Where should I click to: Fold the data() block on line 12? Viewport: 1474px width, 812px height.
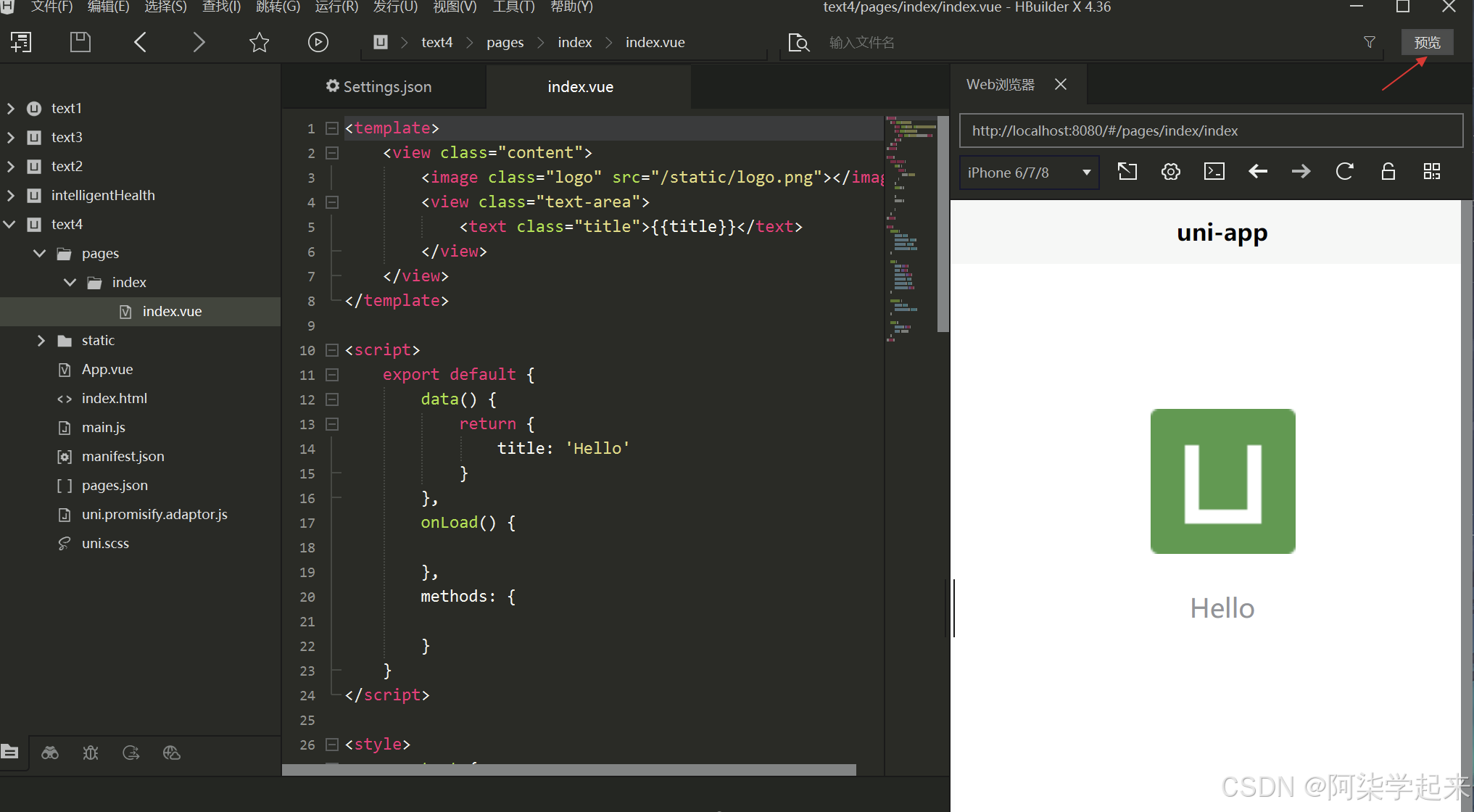332,399
